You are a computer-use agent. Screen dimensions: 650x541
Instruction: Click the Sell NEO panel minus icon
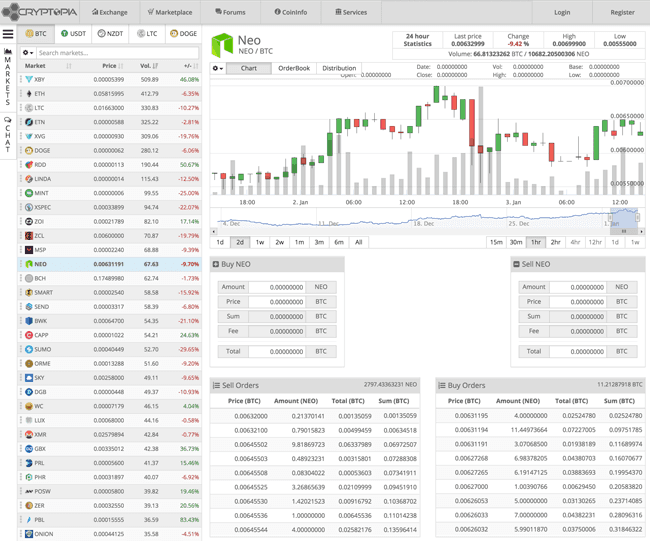pyautogui.click(x=516, y=264)
